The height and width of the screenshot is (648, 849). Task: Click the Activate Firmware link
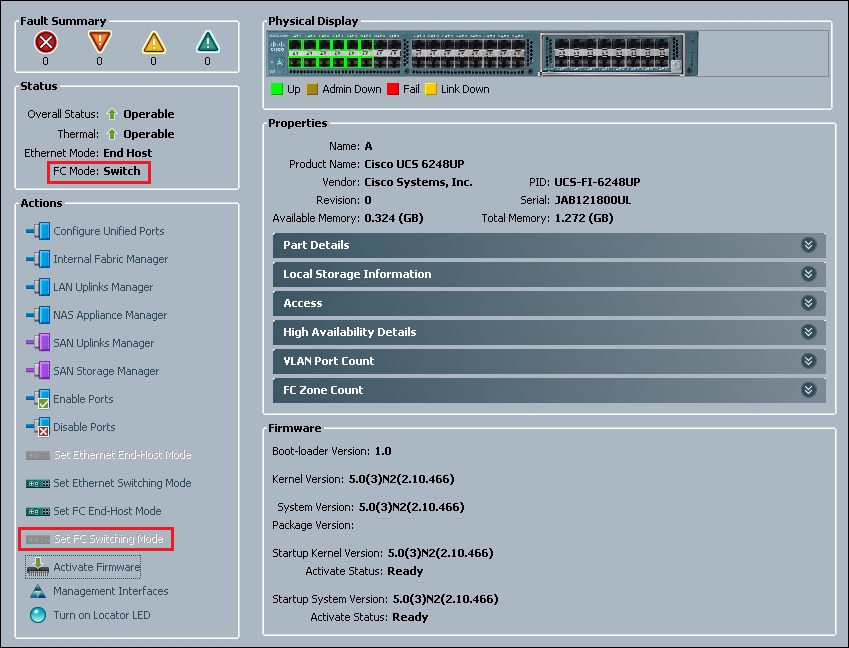tap(96, 567)
